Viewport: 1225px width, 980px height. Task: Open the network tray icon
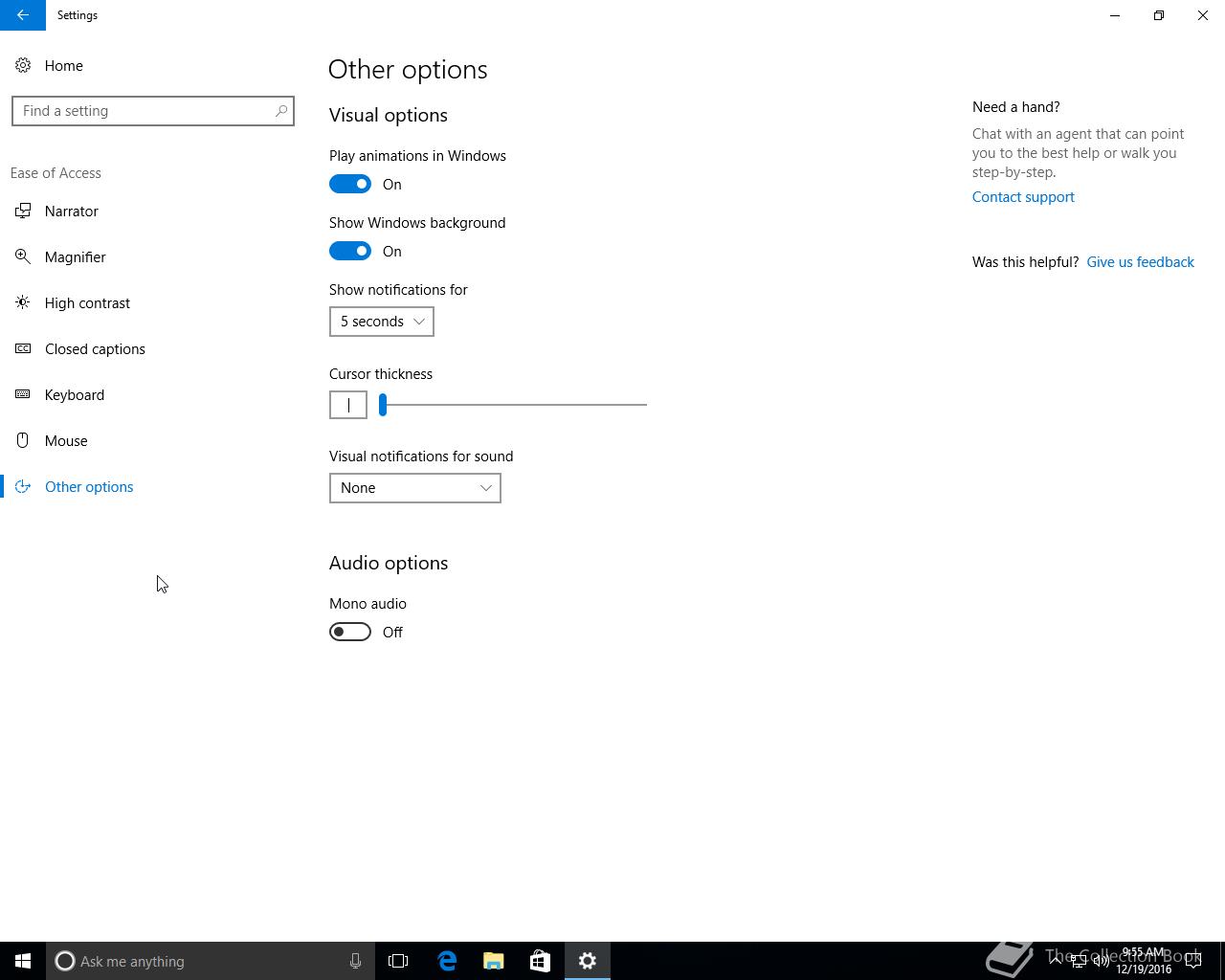[1078, 962]
